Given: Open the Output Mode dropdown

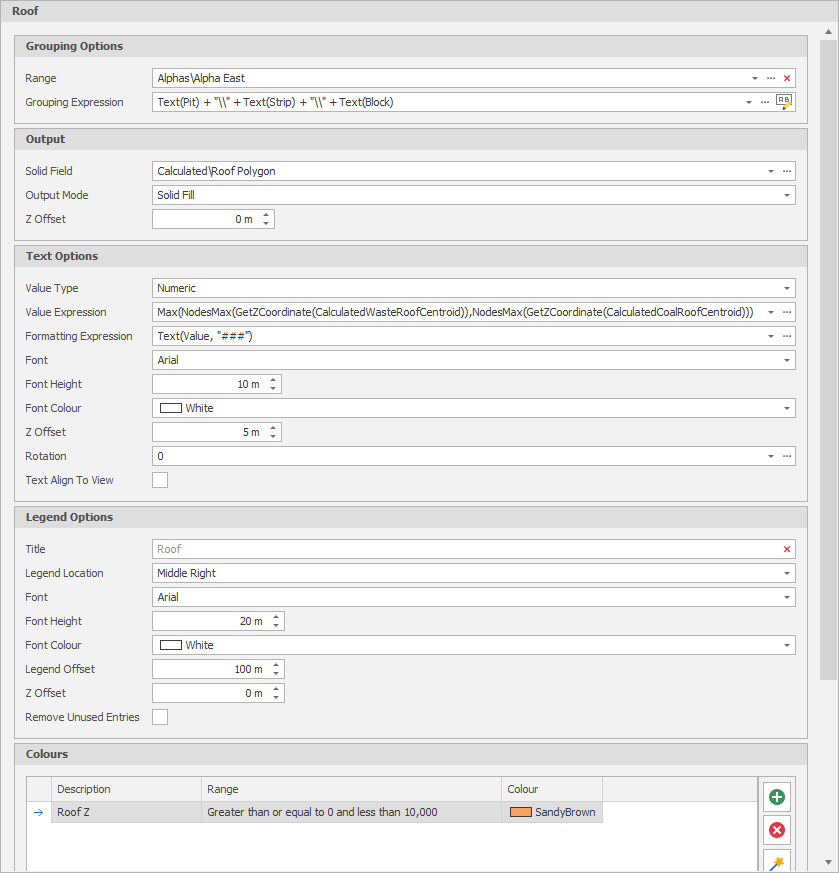Looking at the screenshot, I should tap(785, 195).
